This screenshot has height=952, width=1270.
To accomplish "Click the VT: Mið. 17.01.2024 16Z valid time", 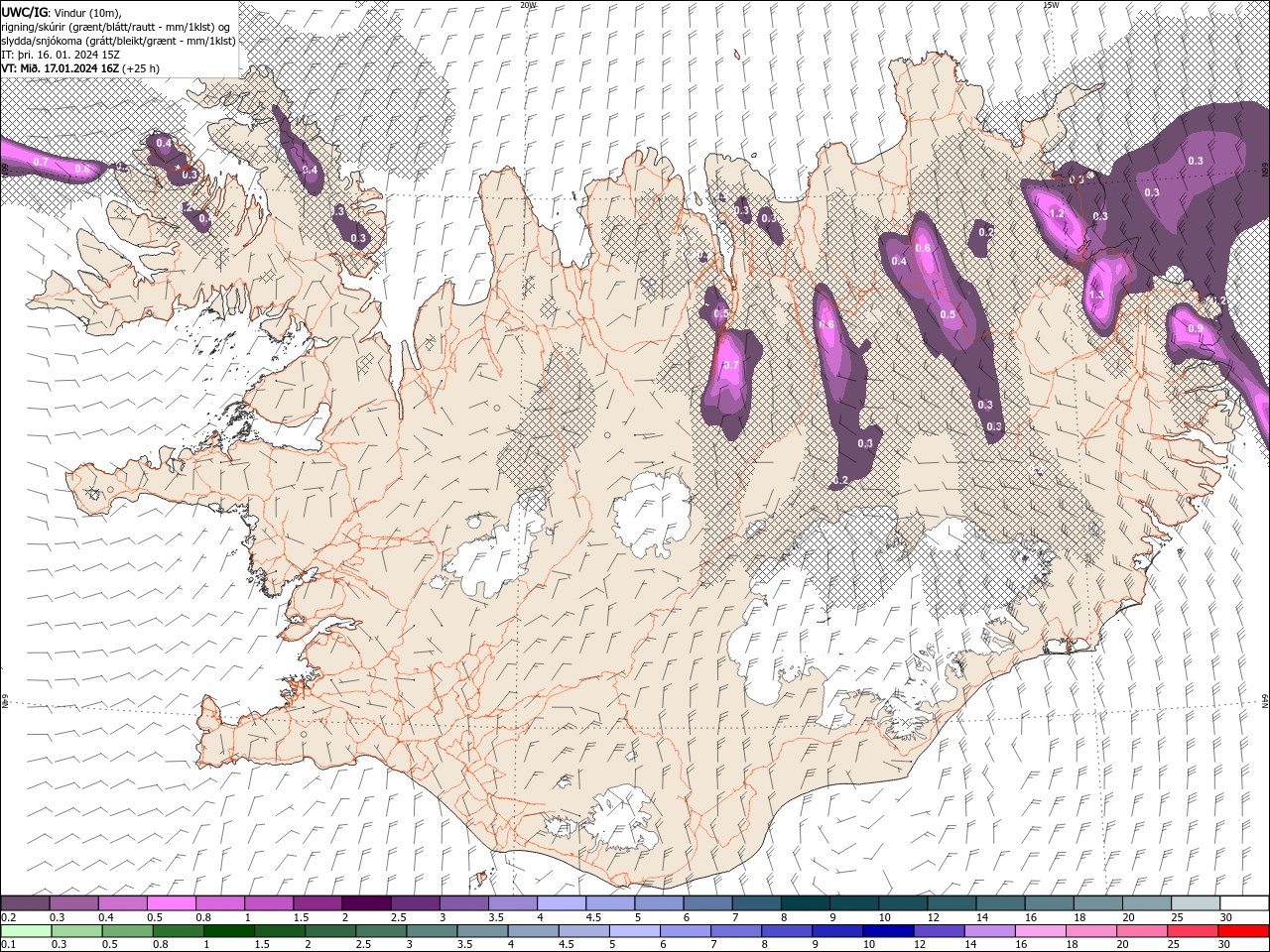I will point(80,68).
